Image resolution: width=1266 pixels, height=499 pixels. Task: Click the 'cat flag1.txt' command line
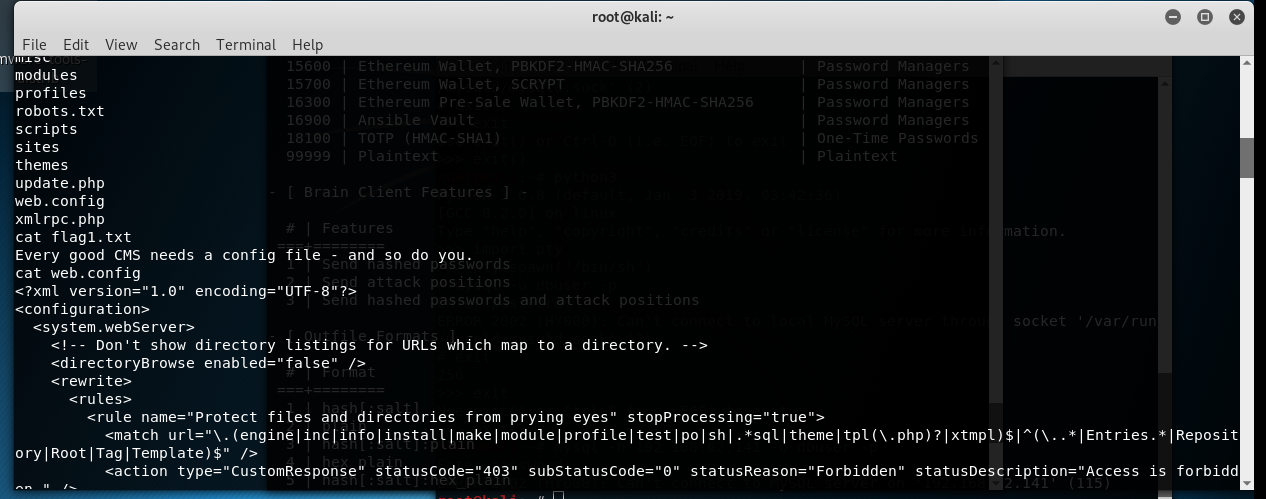[x=73, y=237]
